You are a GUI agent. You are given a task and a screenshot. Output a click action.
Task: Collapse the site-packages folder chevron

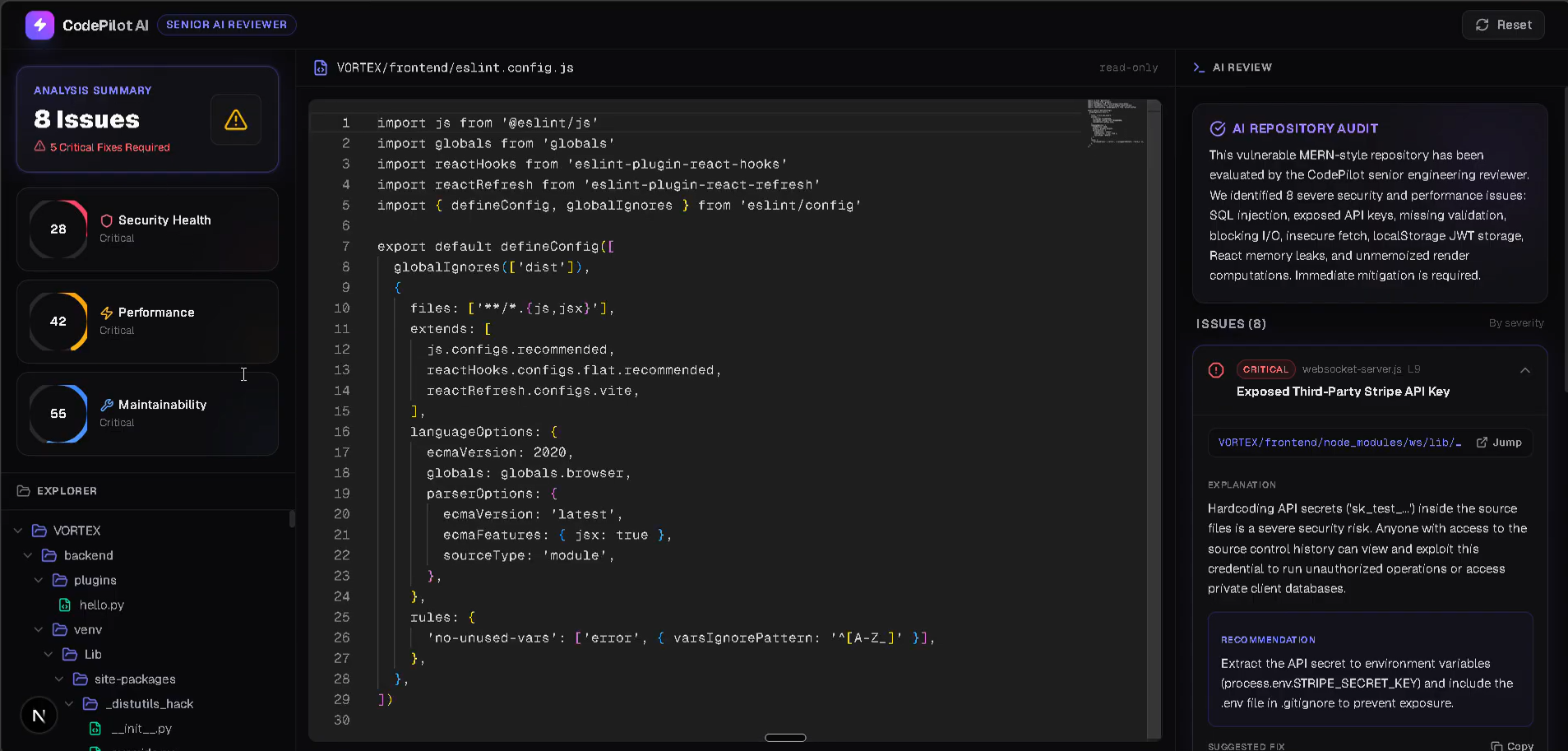58,679
